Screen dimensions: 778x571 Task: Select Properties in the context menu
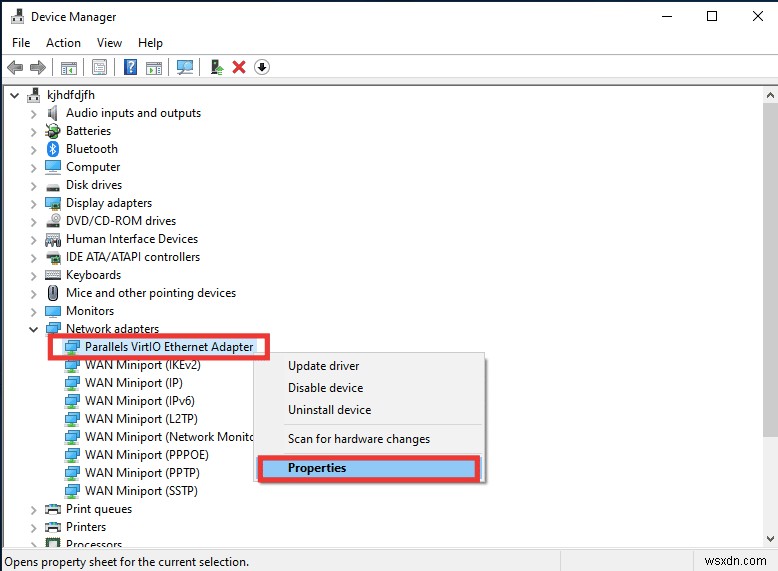tap(369, 468)
